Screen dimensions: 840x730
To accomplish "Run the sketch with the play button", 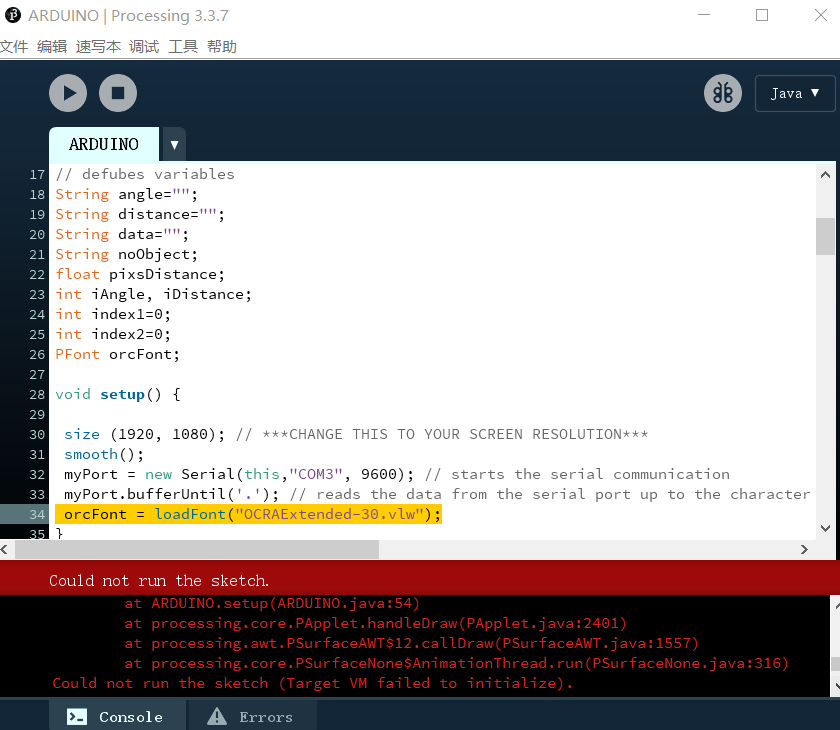I will [68, 93].
